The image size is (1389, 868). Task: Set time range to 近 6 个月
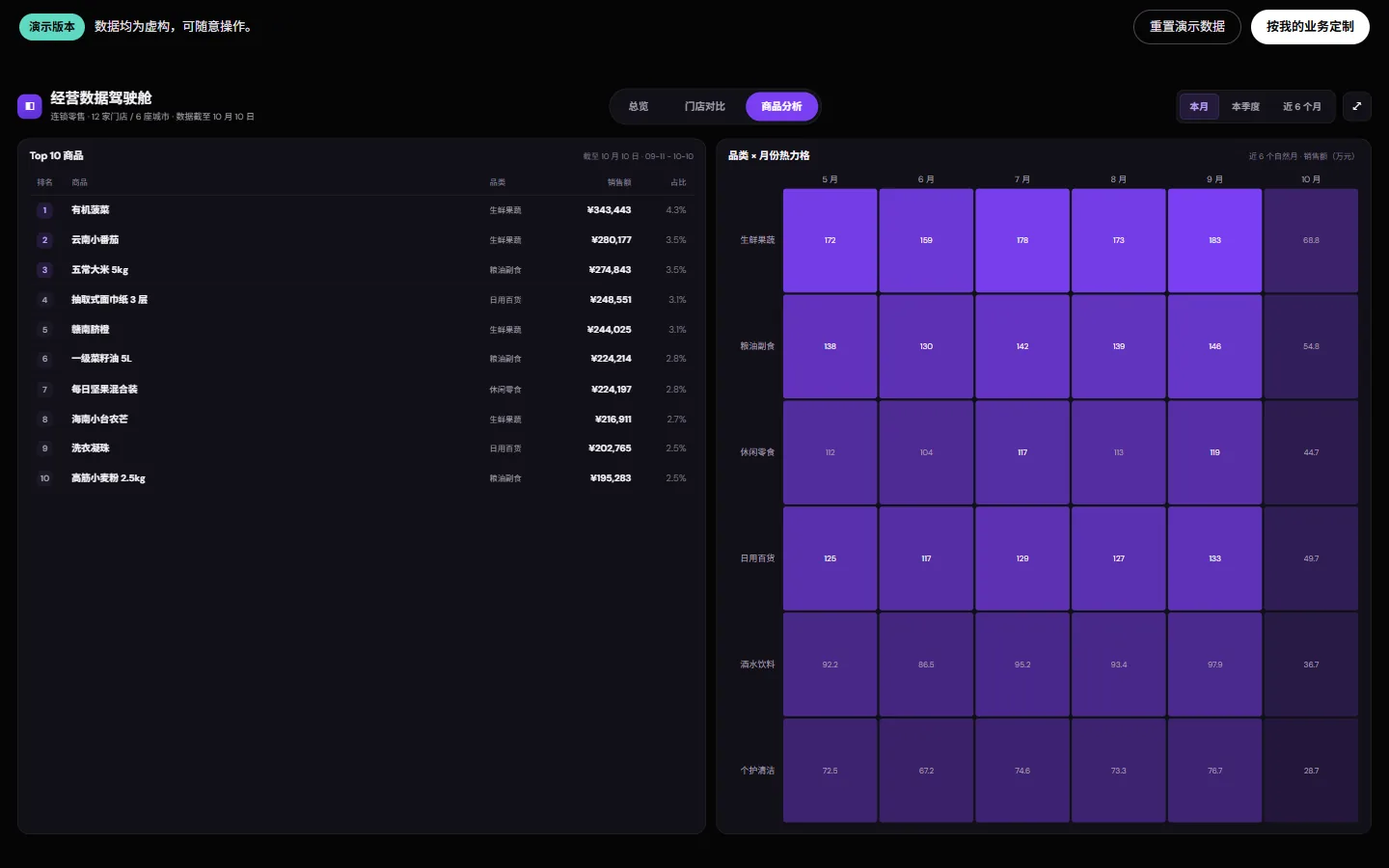click(1301, 106)
